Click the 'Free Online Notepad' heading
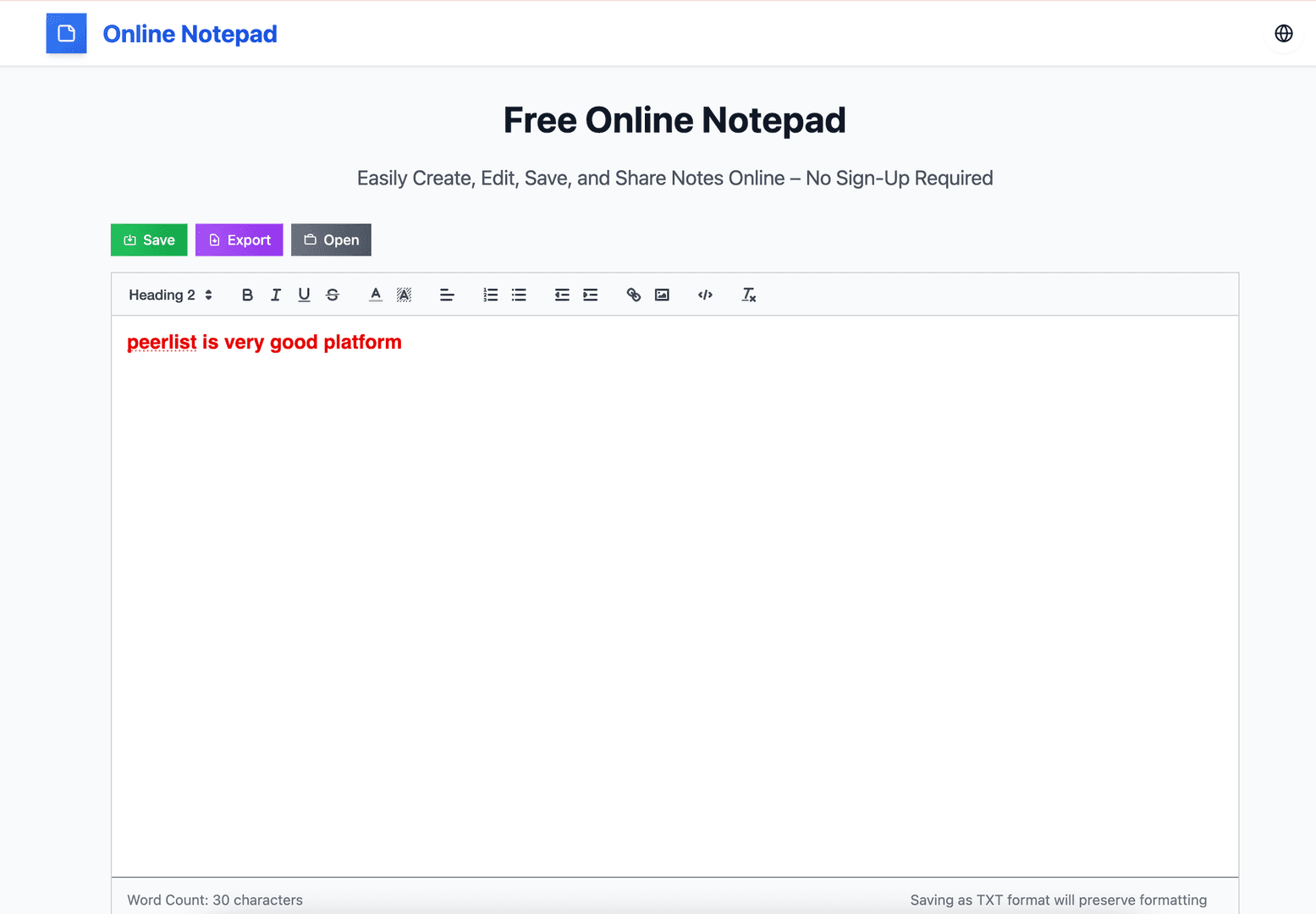 click(675, 120)
